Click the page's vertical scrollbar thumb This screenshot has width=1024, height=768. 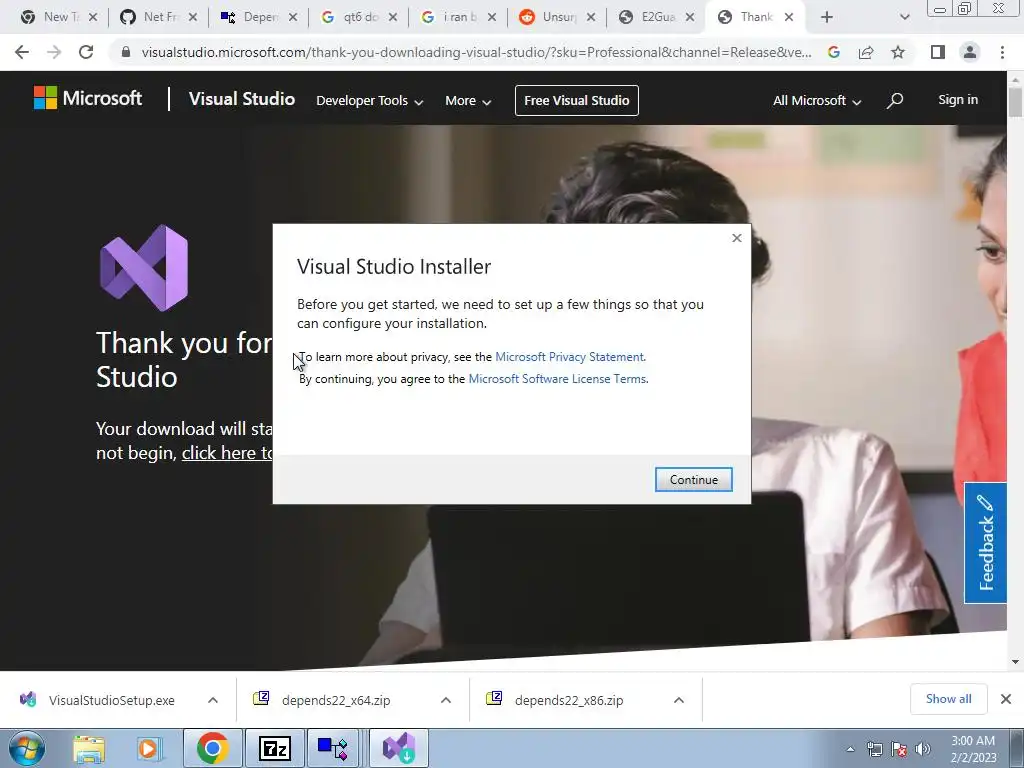click(x=1015, y=102)
